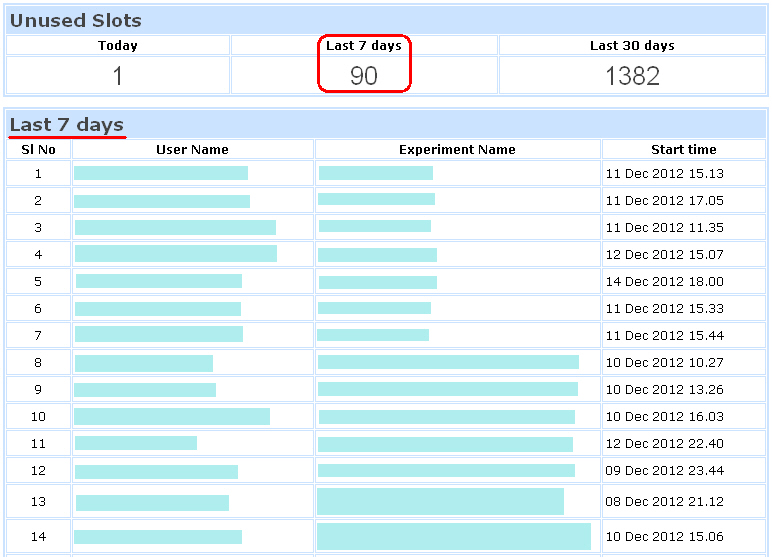Click the redacted experiment name in row 14
This screenshot has height=557, width=772.
coord(454,536)
